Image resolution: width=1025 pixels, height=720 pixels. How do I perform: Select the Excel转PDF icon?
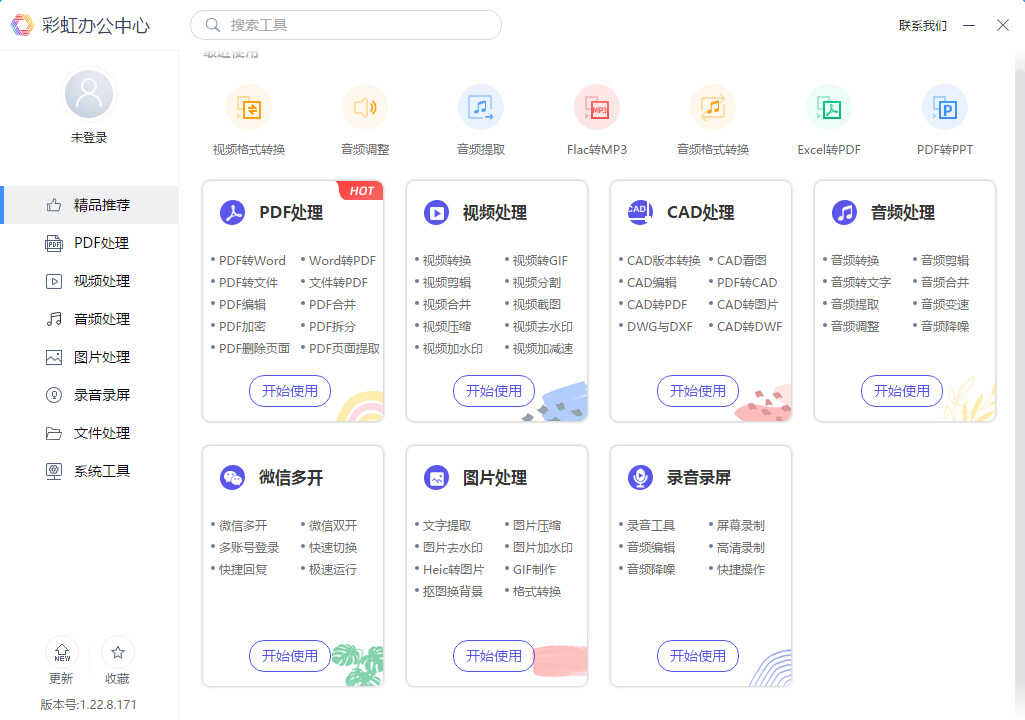(x=829, y=108)
